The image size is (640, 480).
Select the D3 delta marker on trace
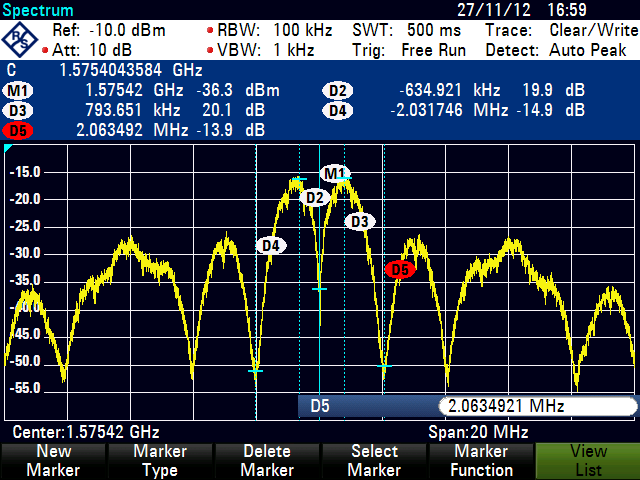[360, 221]
